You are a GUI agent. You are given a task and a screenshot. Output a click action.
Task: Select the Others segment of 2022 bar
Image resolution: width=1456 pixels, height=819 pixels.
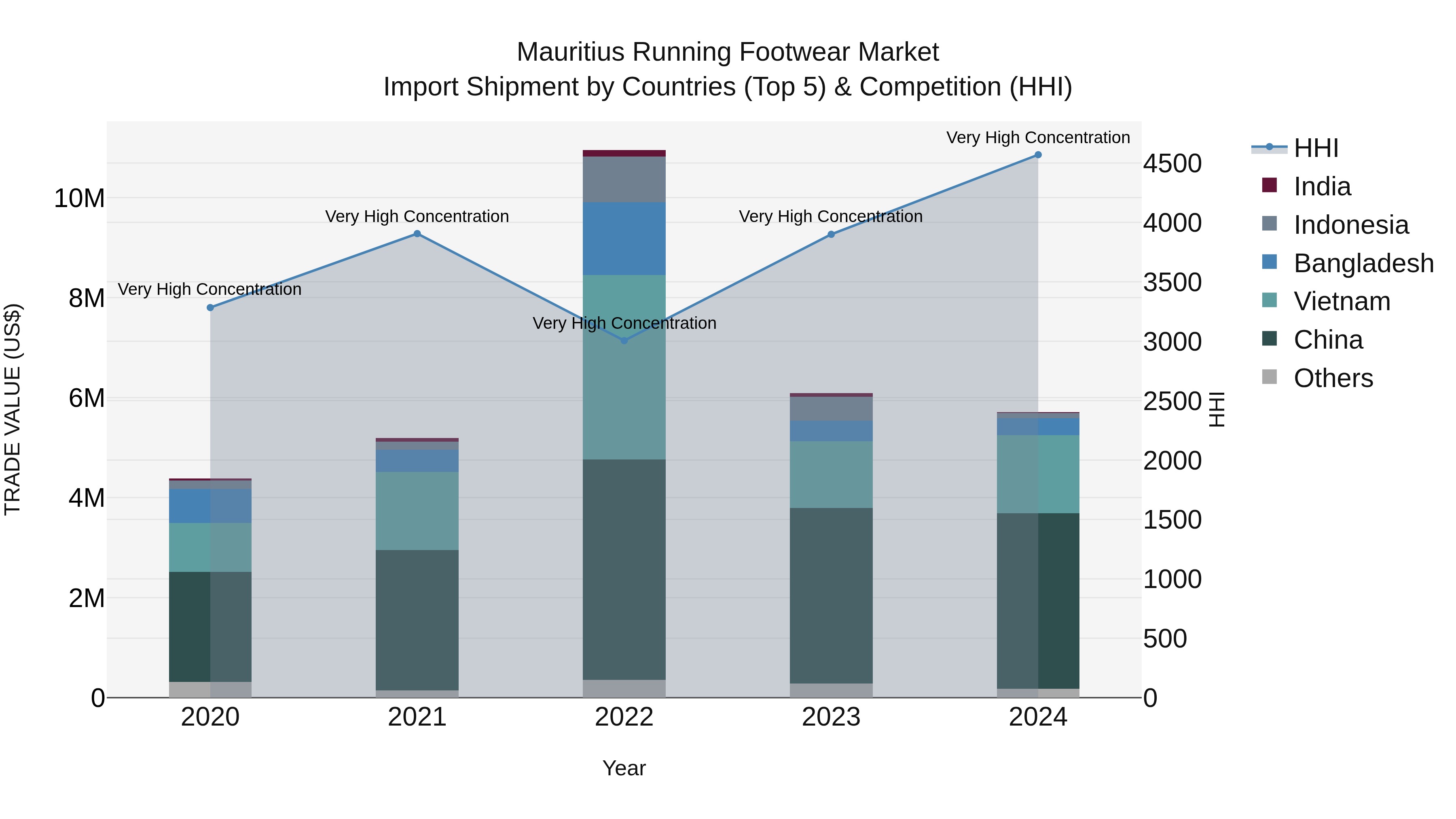[624, 688]
